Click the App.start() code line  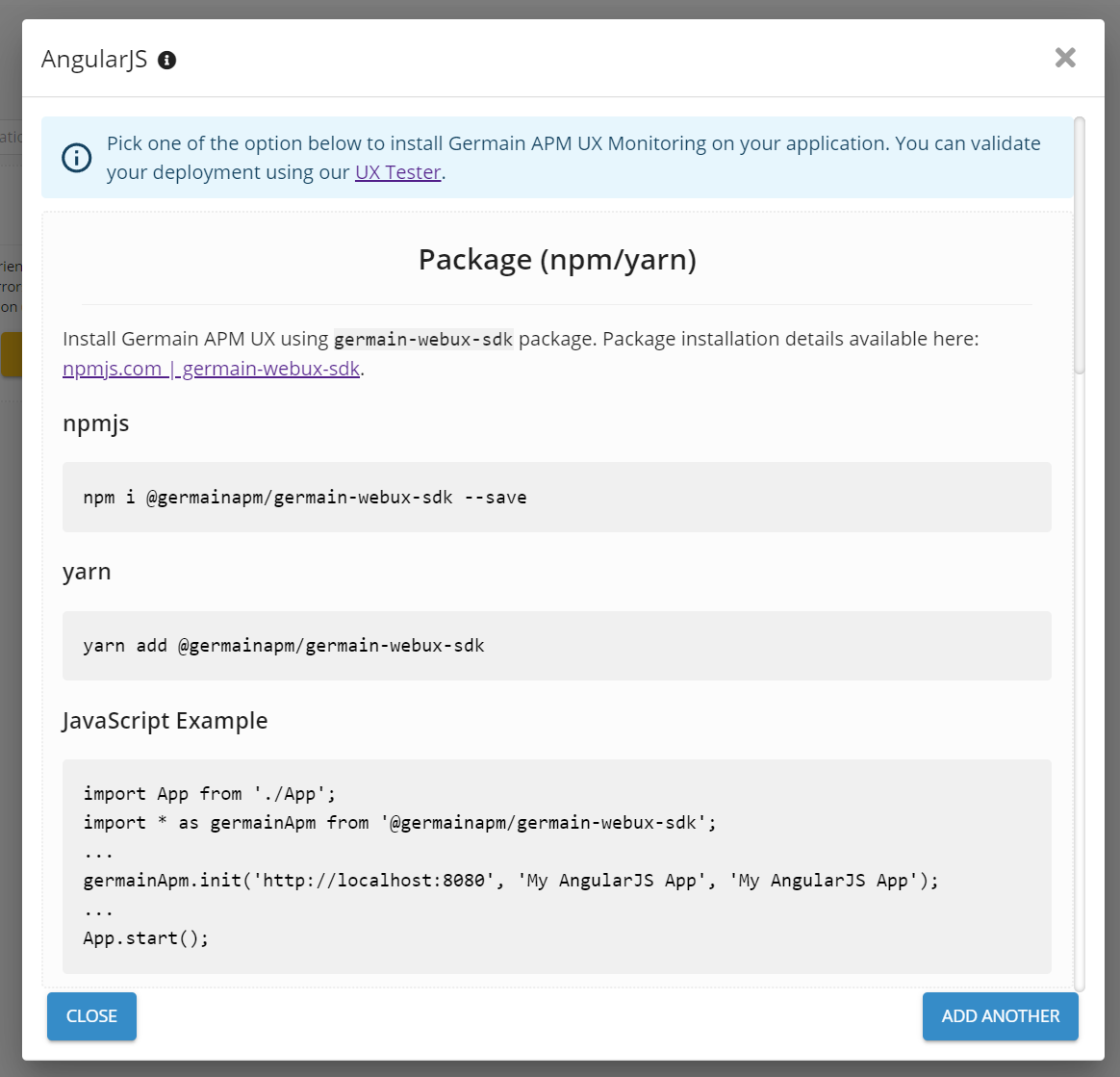coord(146,938)
